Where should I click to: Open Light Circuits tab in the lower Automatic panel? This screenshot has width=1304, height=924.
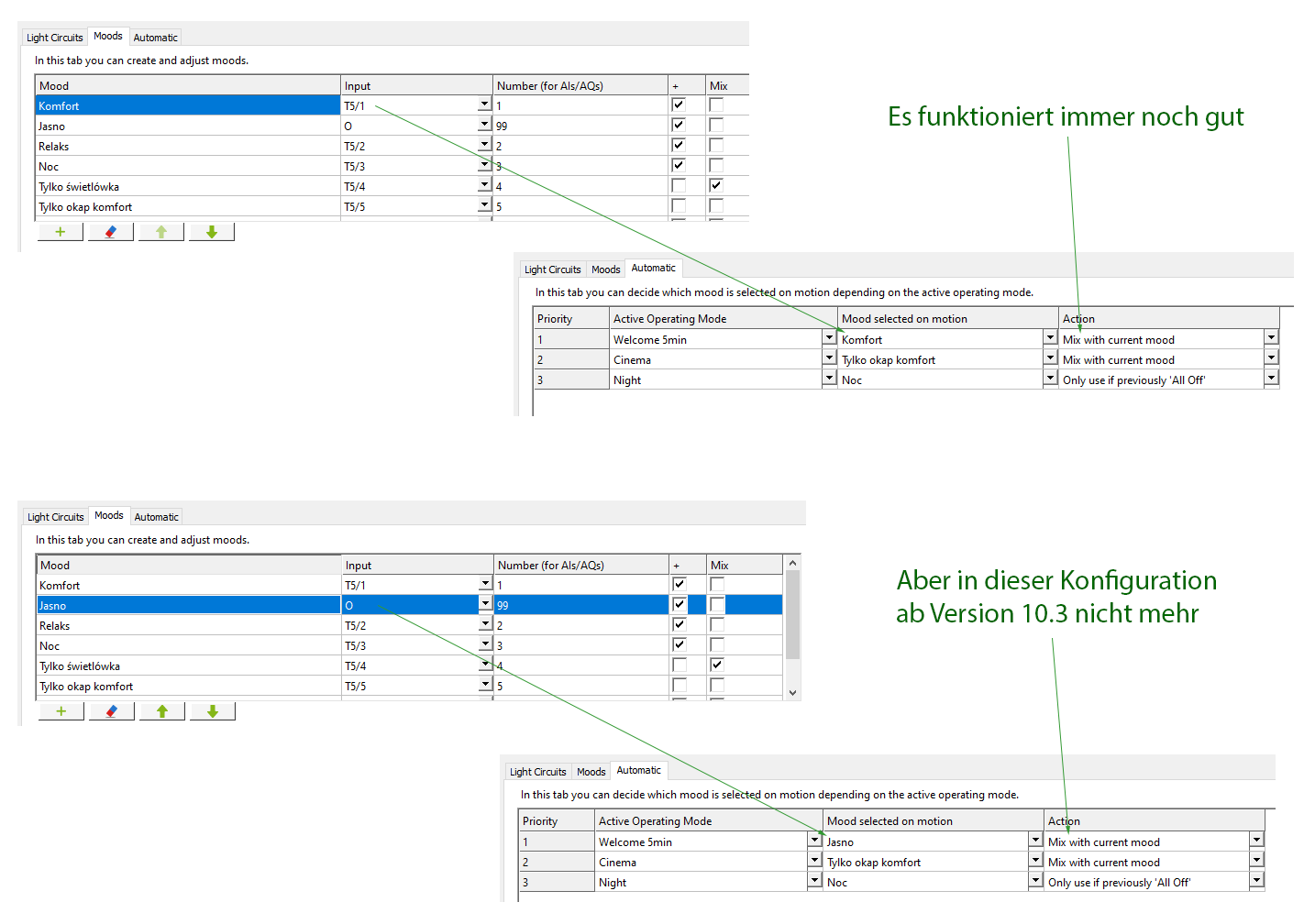pos(538,772)
